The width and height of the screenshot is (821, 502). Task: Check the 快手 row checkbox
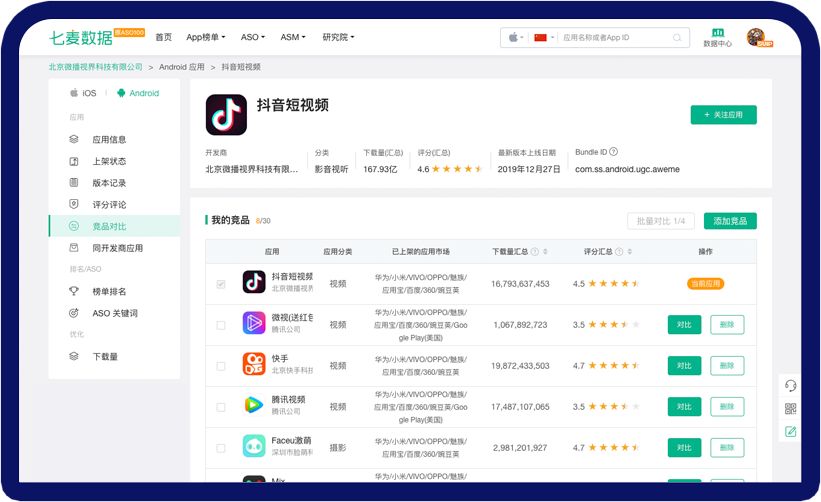[x=221, y=366]
